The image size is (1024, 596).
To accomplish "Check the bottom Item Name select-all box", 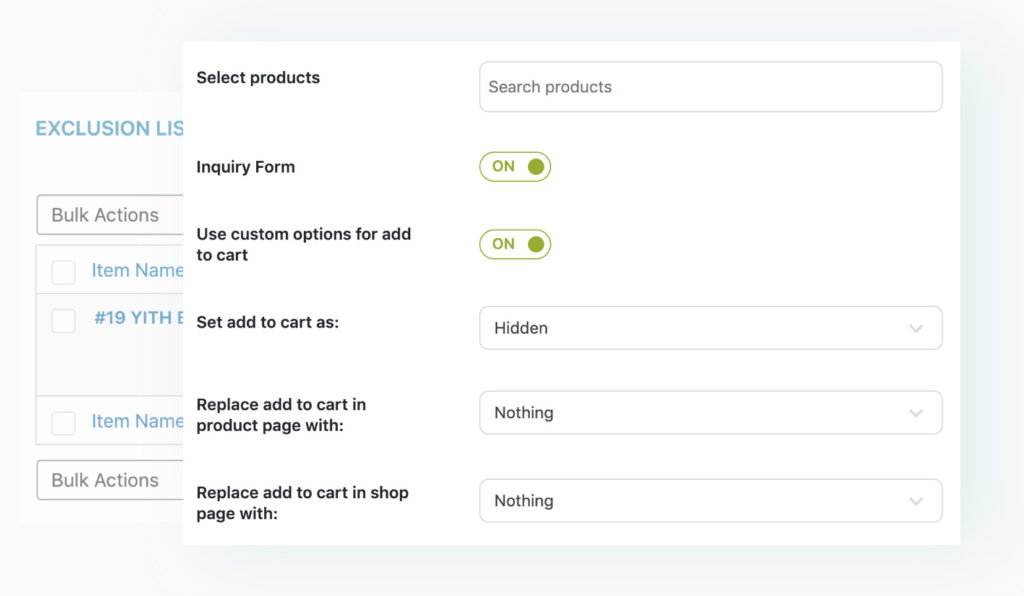I will (63, 423).
